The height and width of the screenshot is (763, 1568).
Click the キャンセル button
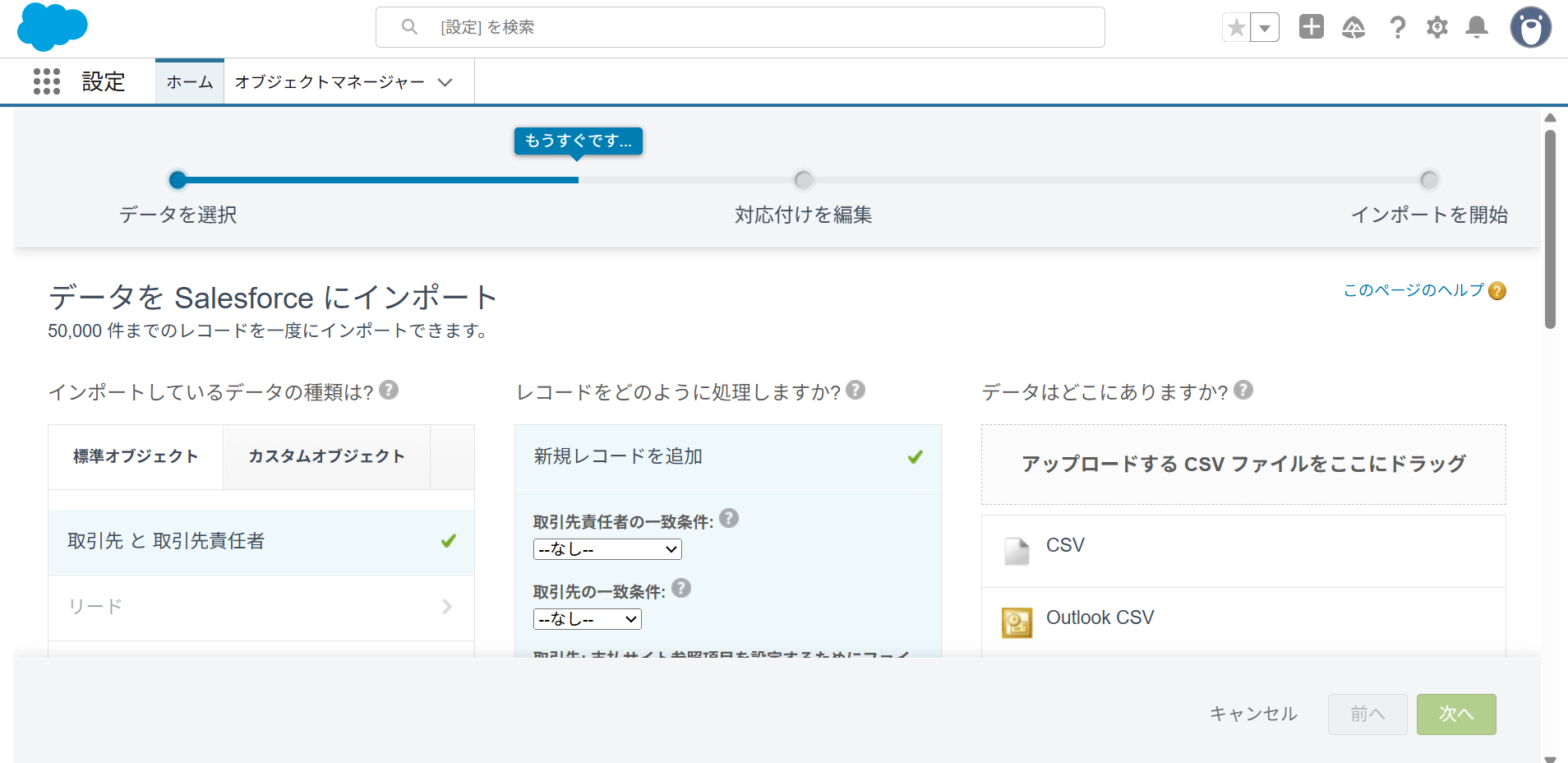point(1253,714)
